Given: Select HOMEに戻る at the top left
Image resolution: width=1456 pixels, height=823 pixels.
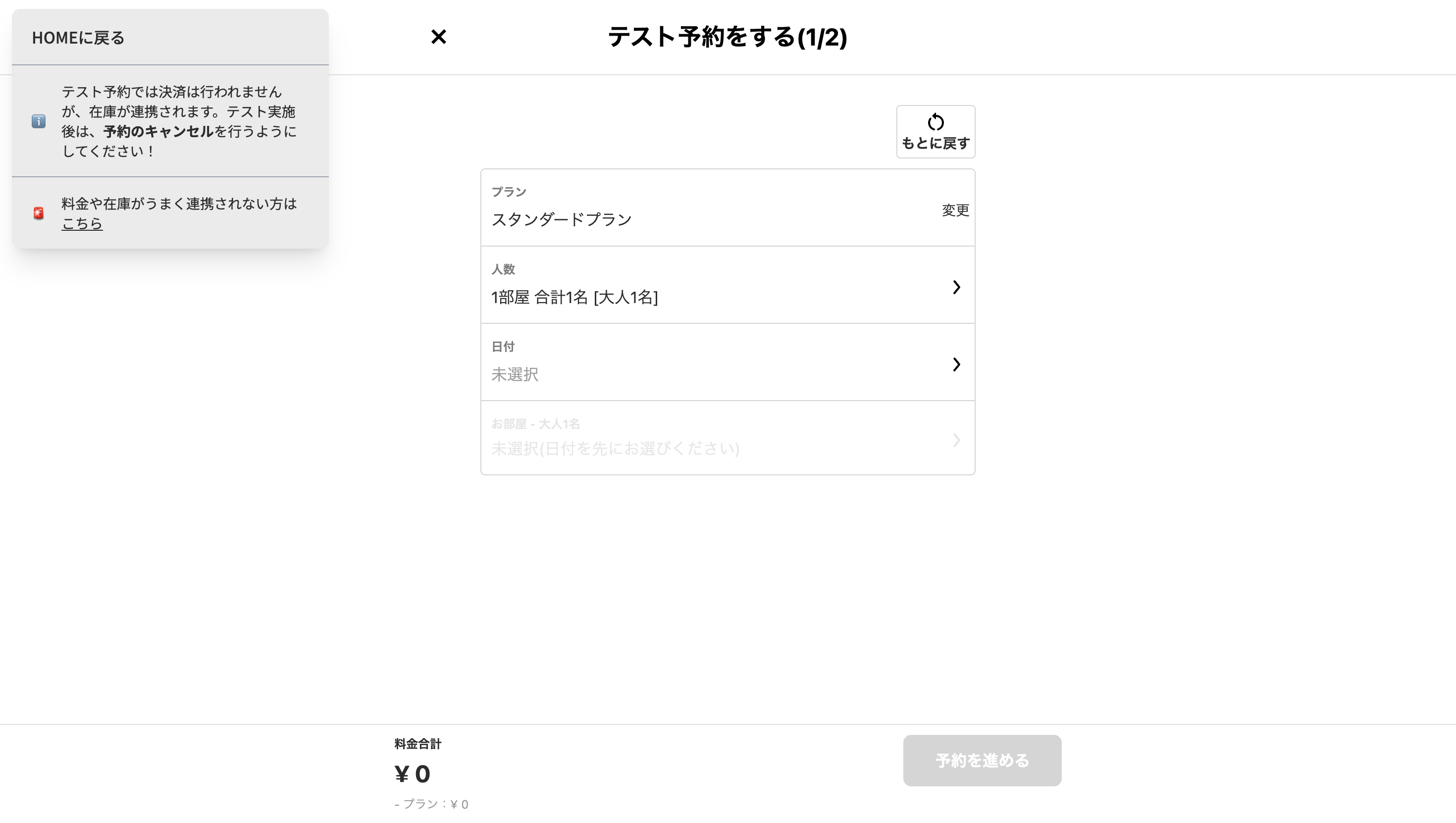Looking at the screenshot, I should tap(77, 38).
